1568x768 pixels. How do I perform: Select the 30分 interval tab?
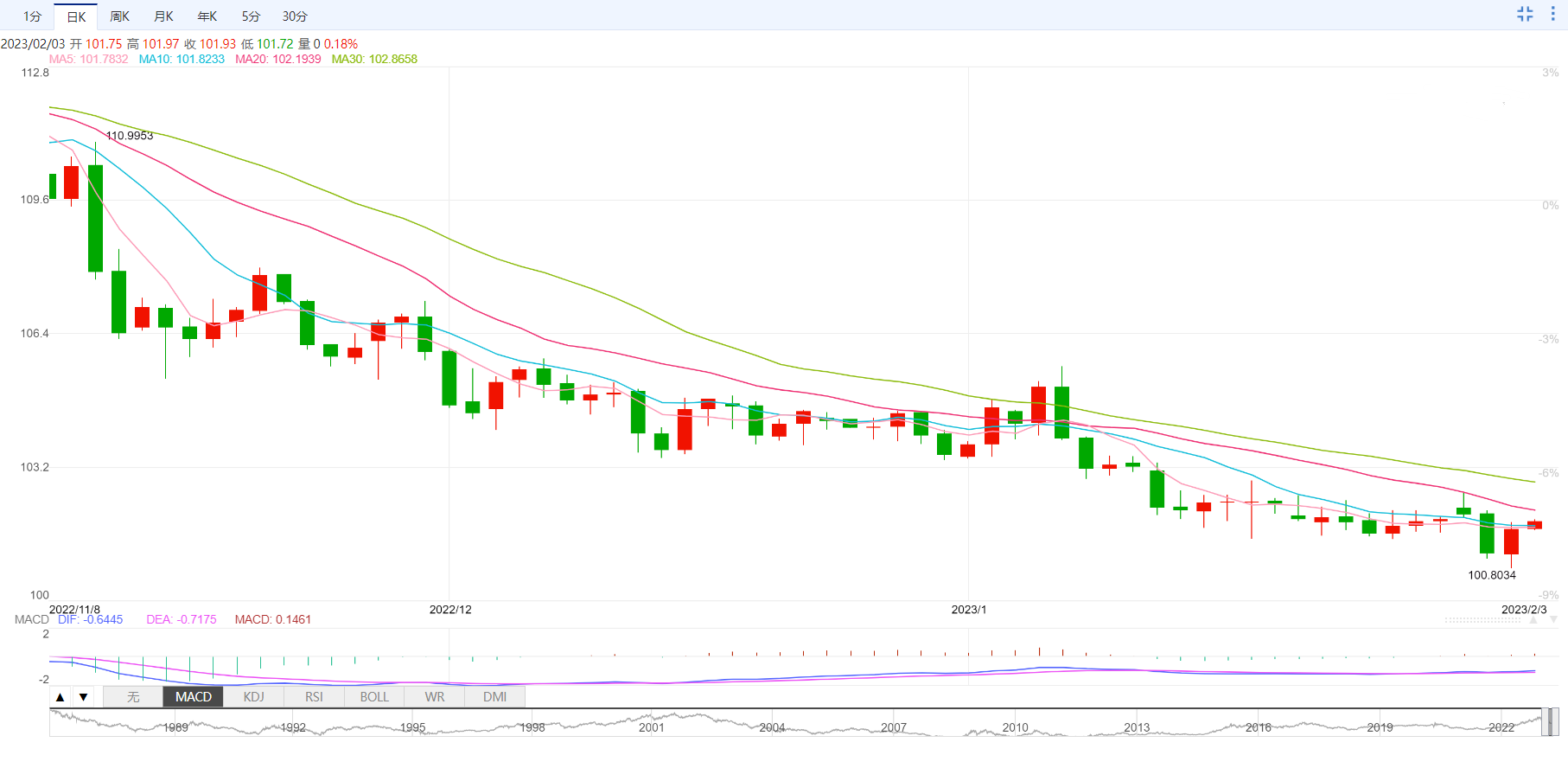coord(295,16)
